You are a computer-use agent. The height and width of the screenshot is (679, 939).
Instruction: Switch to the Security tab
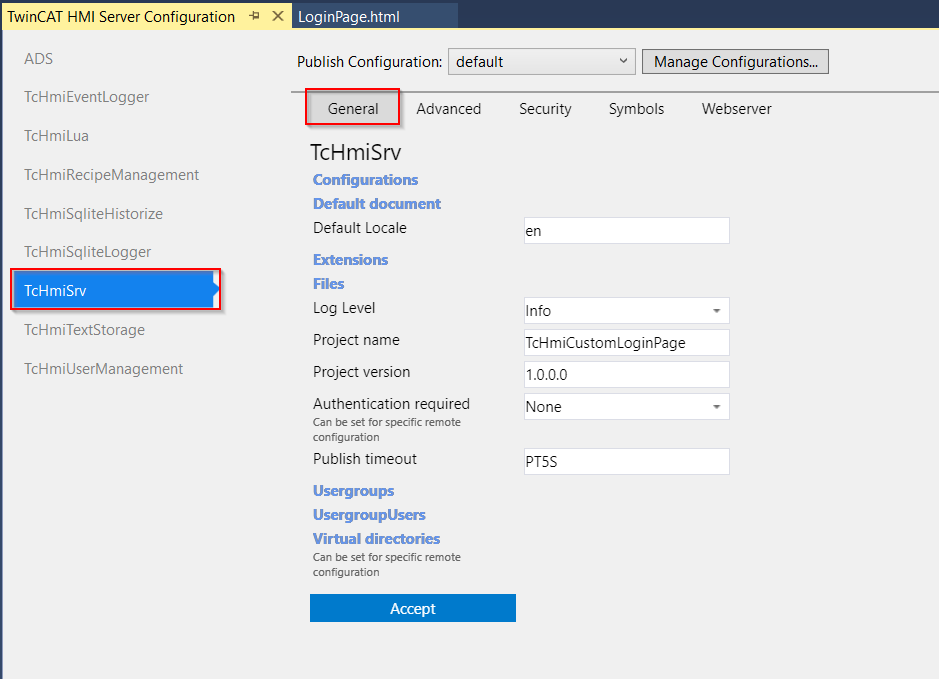tap(545, 109)
